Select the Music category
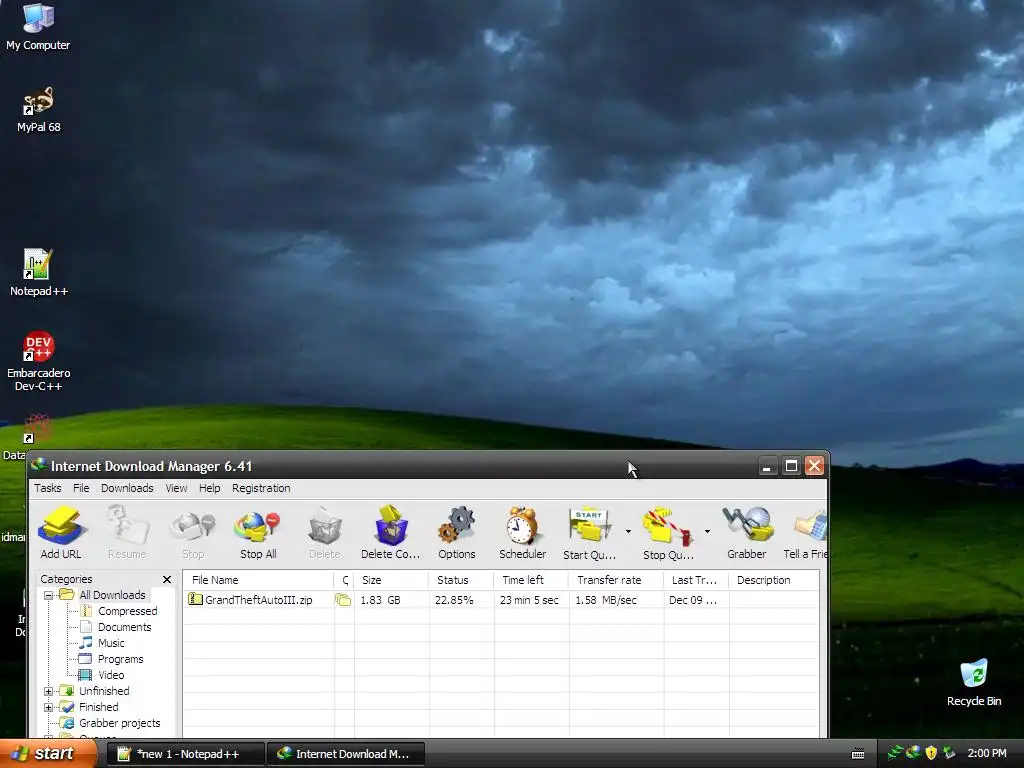 coord(111,643)
